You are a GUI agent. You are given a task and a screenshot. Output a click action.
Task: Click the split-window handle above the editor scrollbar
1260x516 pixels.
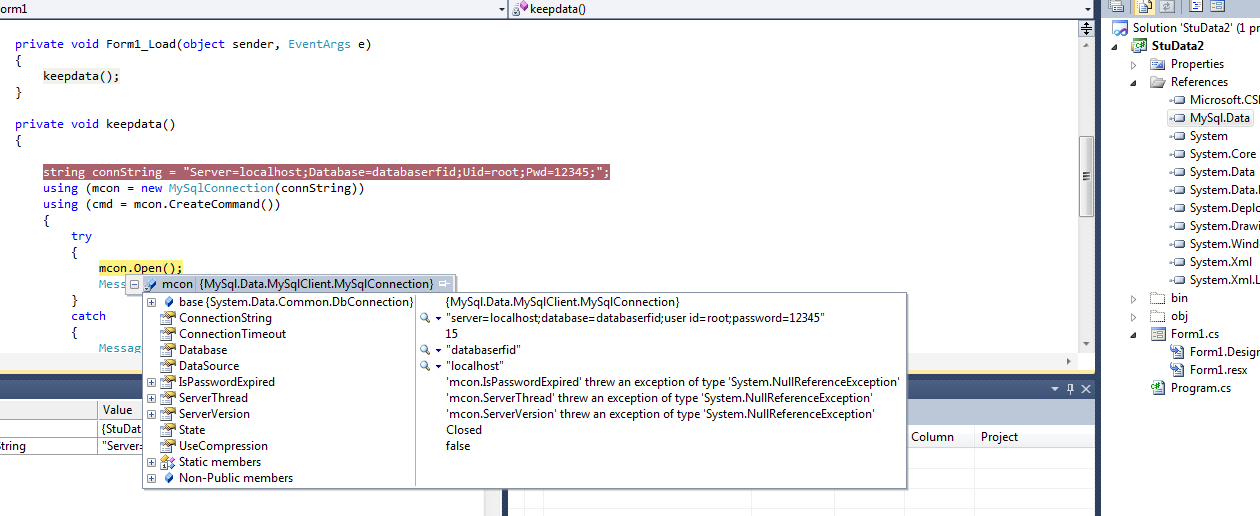[1086, 30]
